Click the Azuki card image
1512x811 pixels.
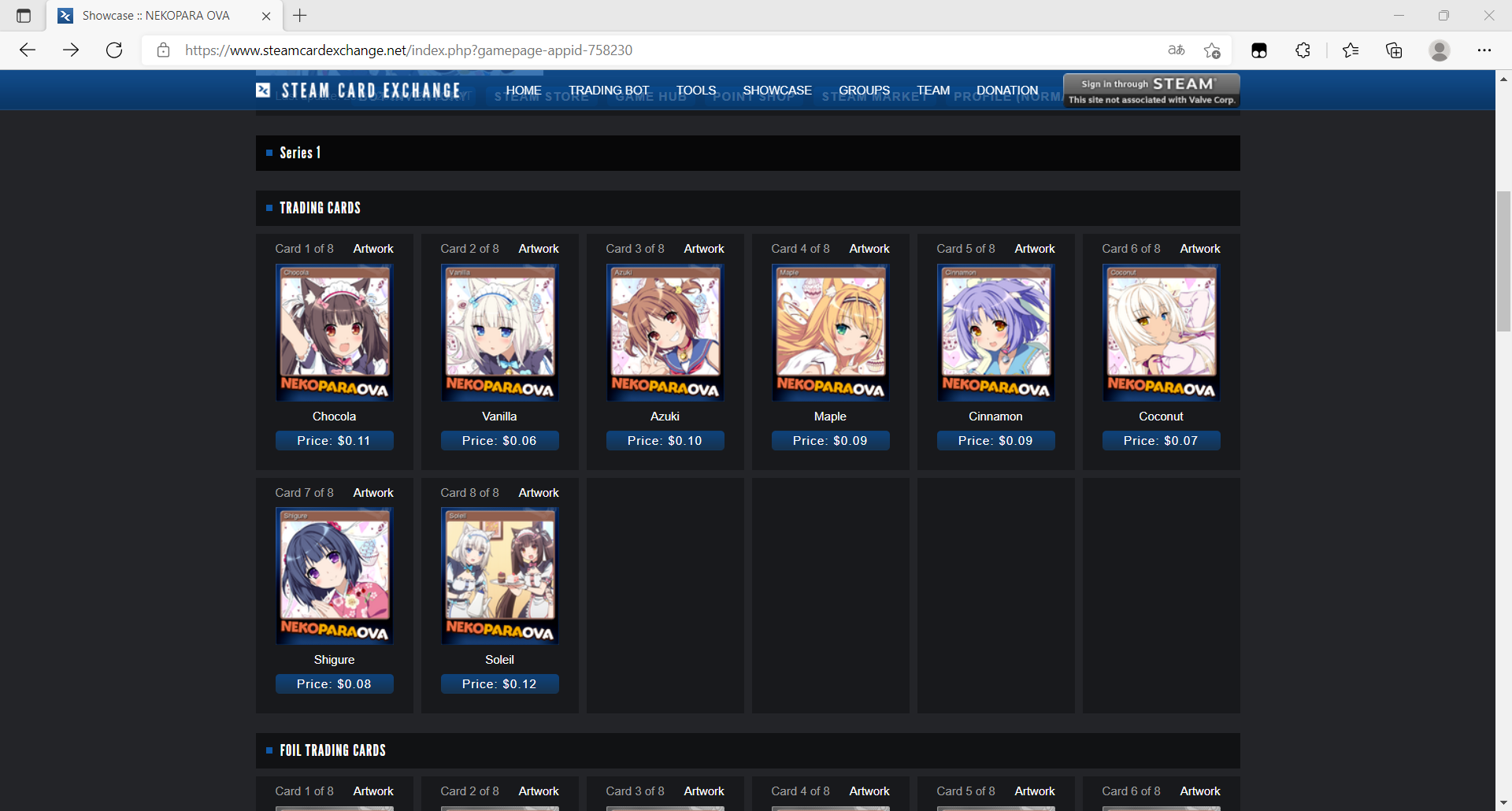[665, 332]
